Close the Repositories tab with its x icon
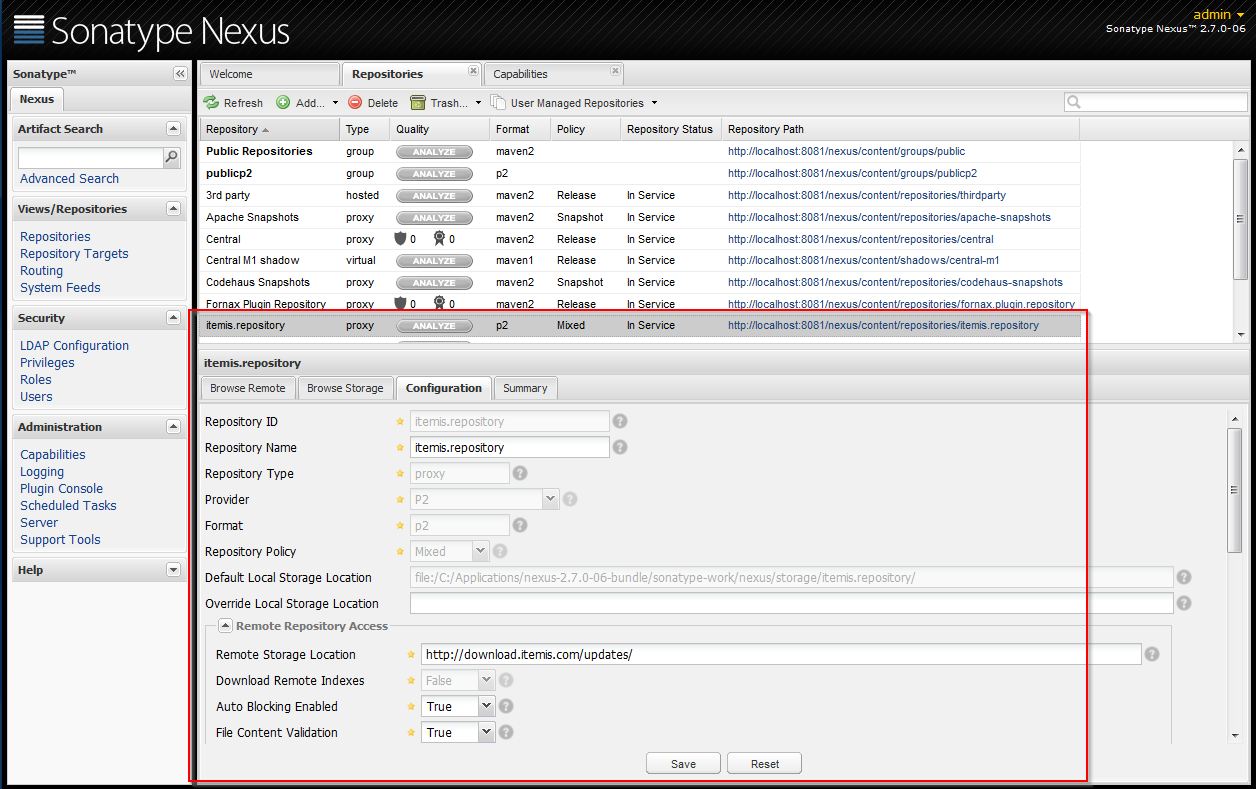 473,71
